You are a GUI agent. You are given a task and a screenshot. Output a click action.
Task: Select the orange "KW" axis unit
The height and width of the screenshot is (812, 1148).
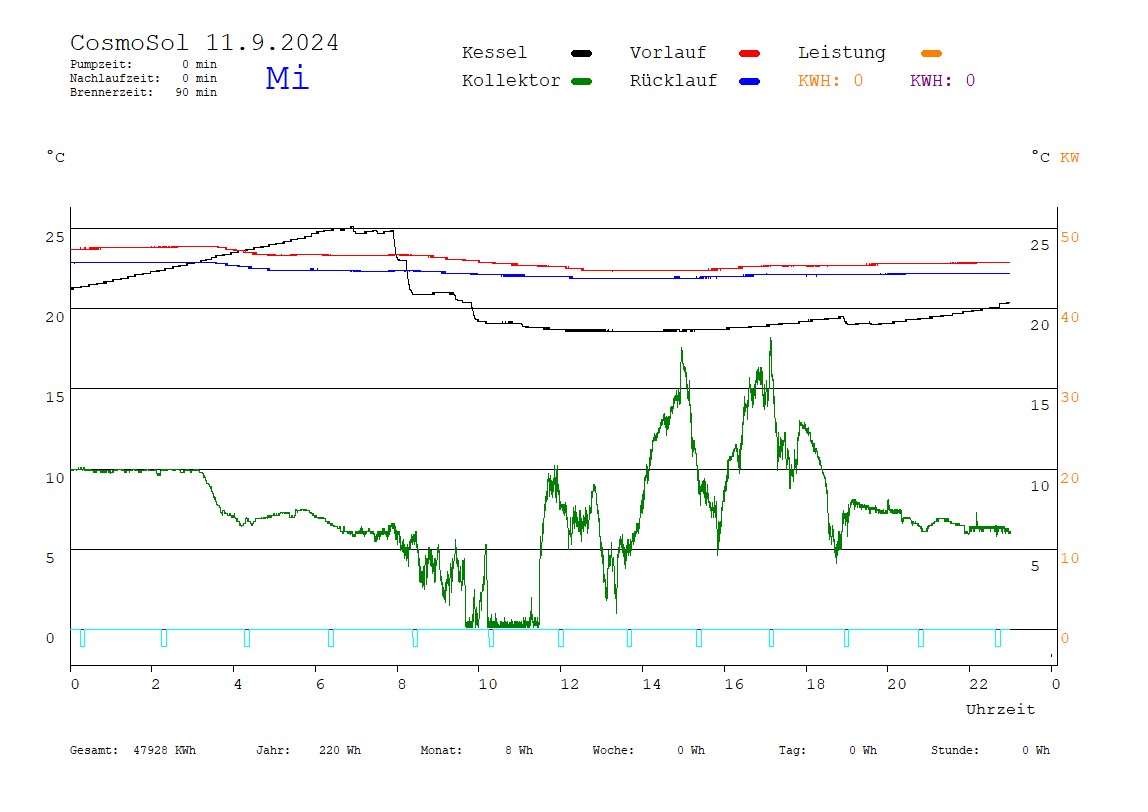point(1070,157)
